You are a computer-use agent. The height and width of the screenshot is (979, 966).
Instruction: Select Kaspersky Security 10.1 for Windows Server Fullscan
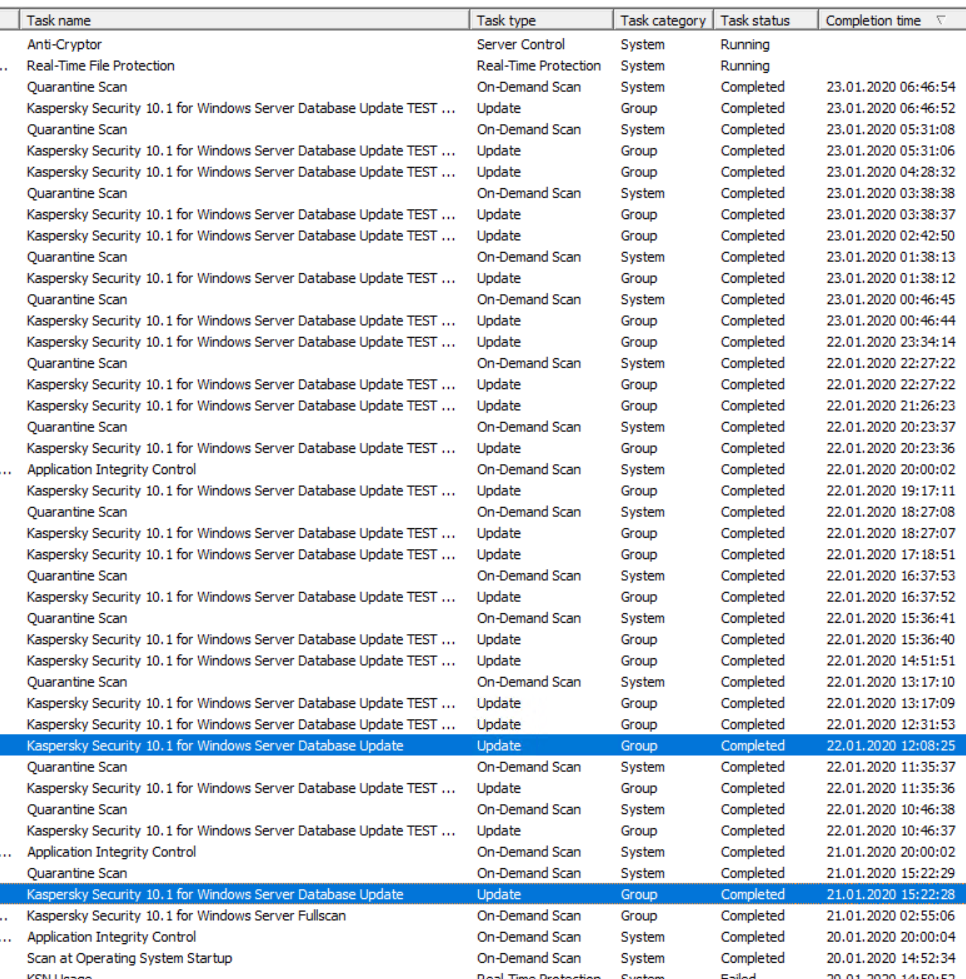point(483,915)
